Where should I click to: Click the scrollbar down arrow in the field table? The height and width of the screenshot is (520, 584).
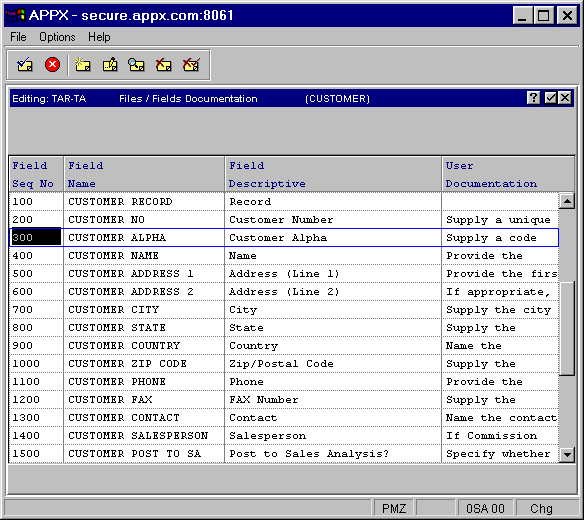(x=567, y=454)
